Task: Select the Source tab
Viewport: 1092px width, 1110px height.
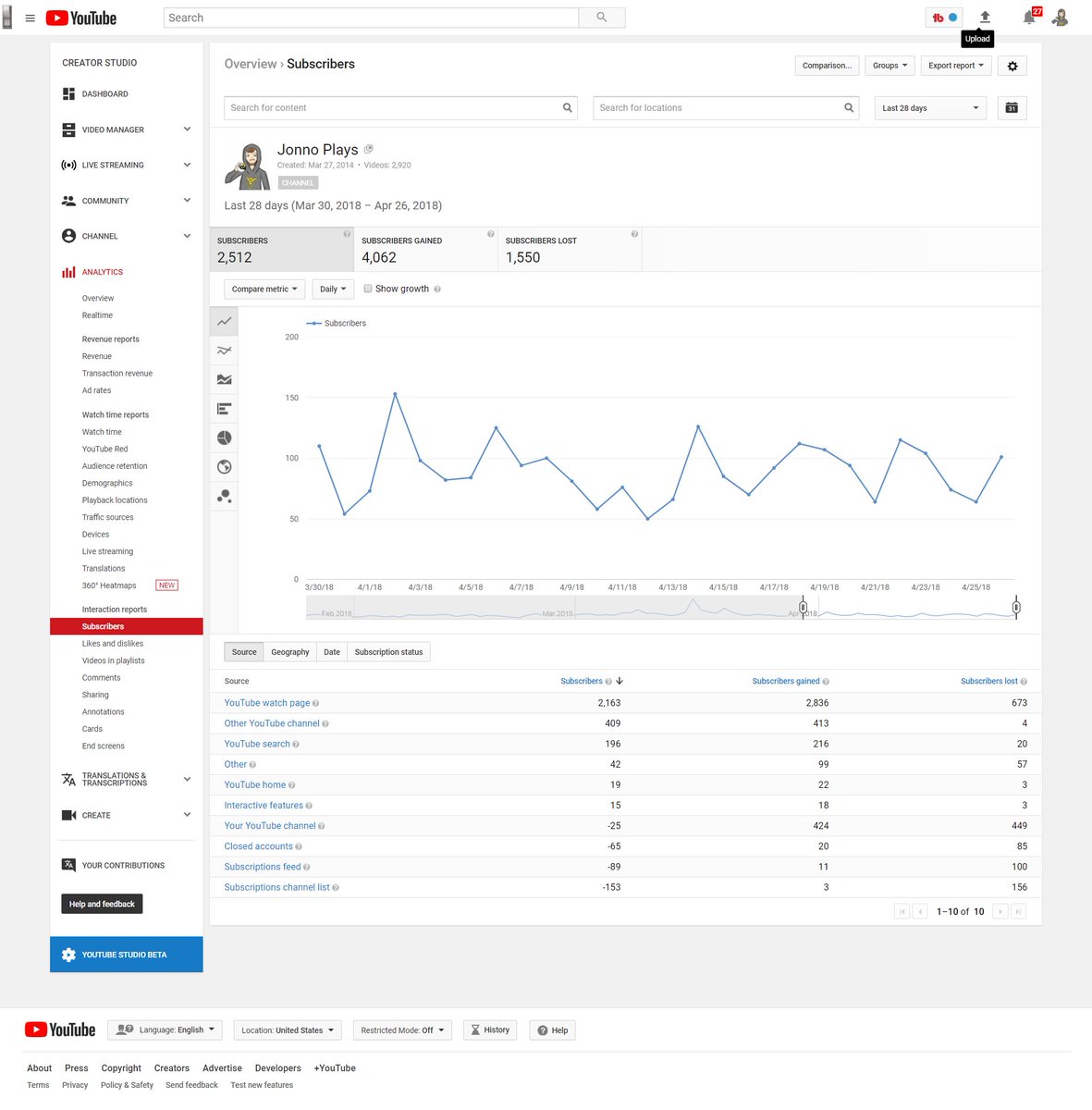Action: 244,652
